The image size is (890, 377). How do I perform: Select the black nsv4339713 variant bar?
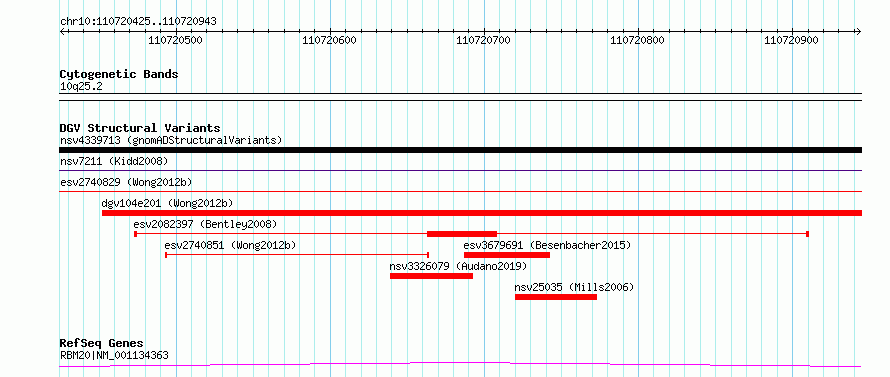[x=460, y=150]
